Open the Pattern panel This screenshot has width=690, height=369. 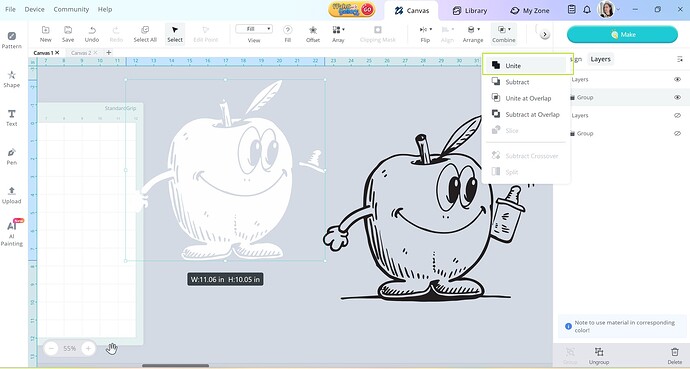pos(11,40)
